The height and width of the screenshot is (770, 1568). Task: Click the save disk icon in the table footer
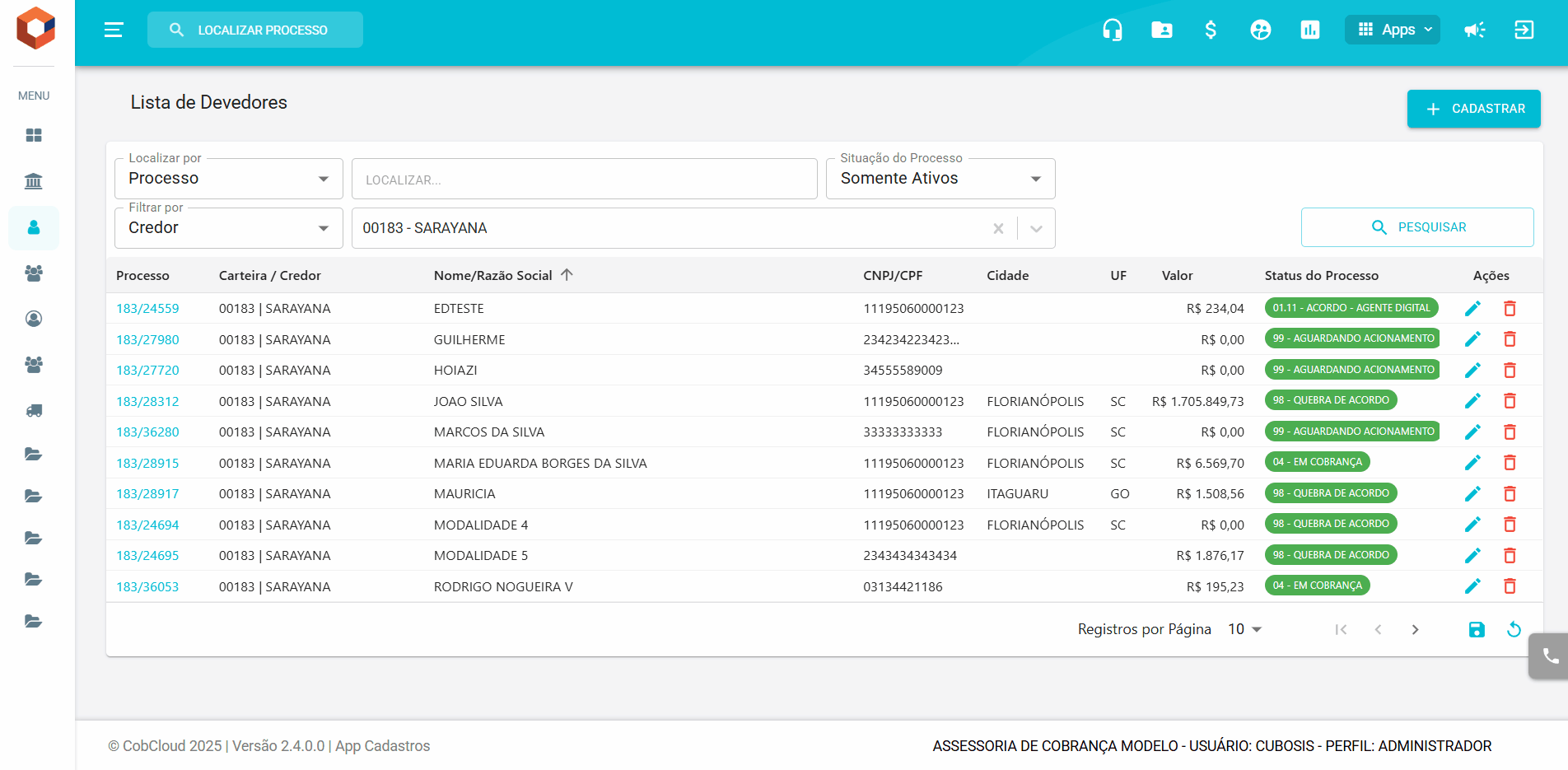1477,629
